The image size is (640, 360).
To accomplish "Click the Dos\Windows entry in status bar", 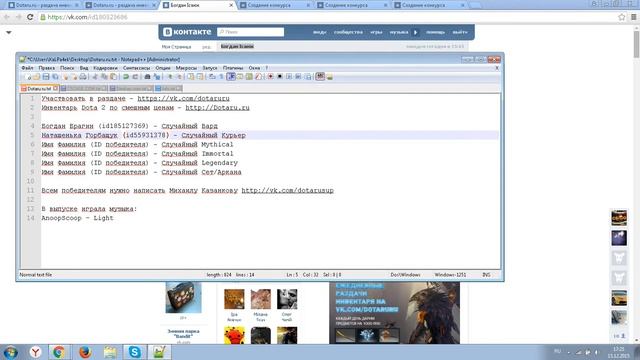I will [405, 275].
